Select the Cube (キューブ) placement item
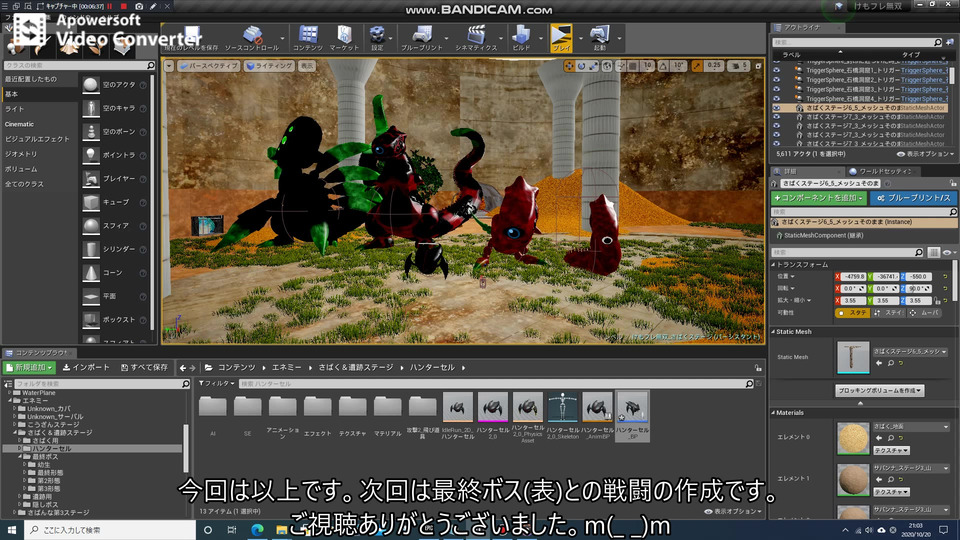Image resolution: width=960 pixels, height=540 pixels. (x=114, y=202)
